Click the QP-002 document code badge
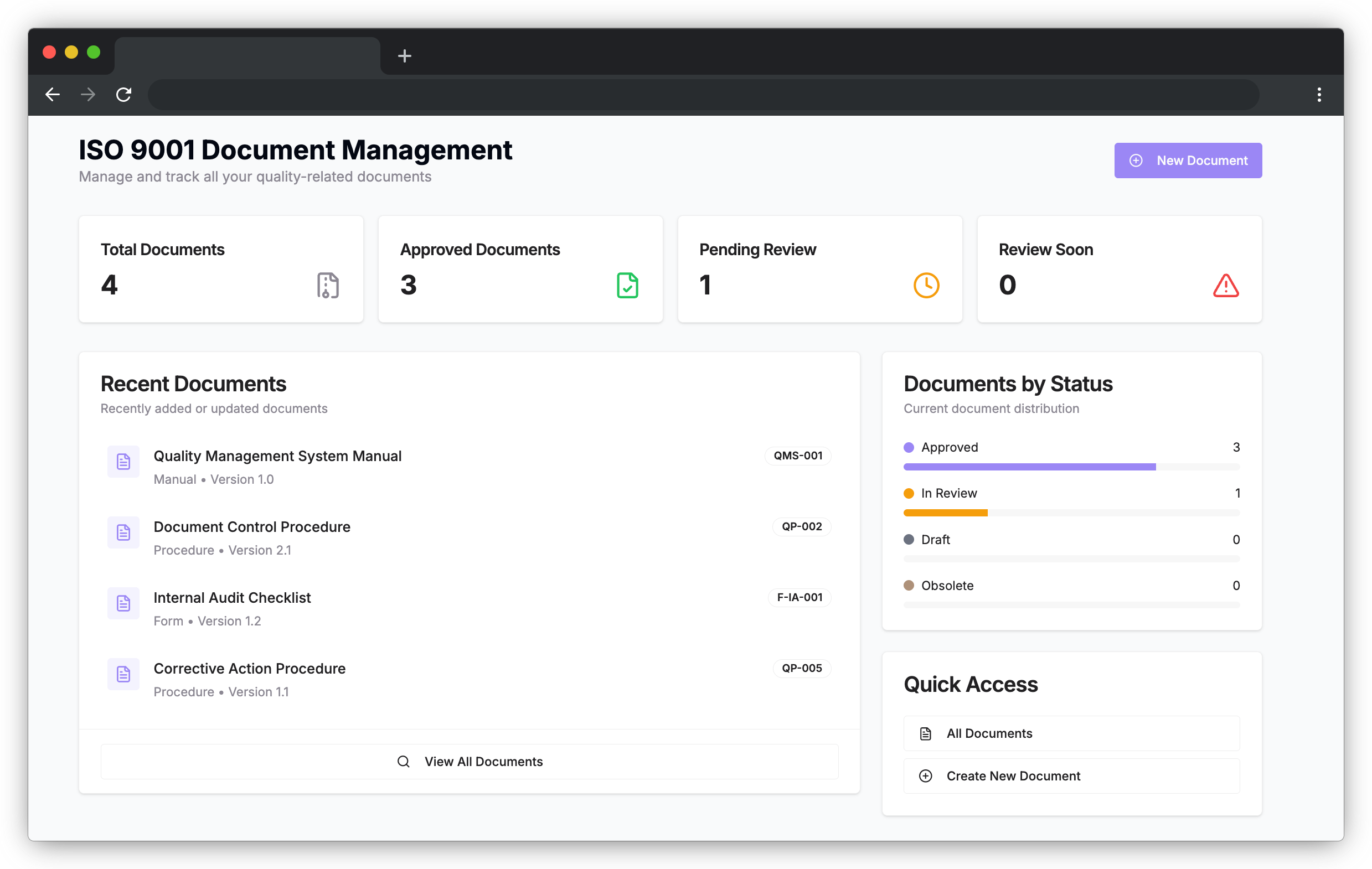 point(802,527)
